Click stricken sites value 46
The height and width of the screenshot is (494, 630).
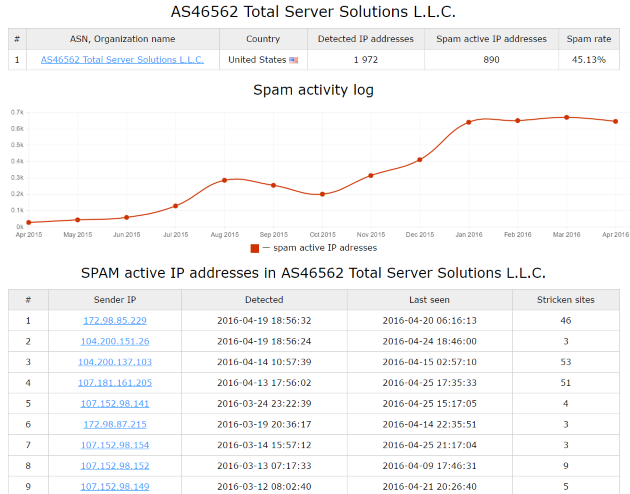[566, 320]
